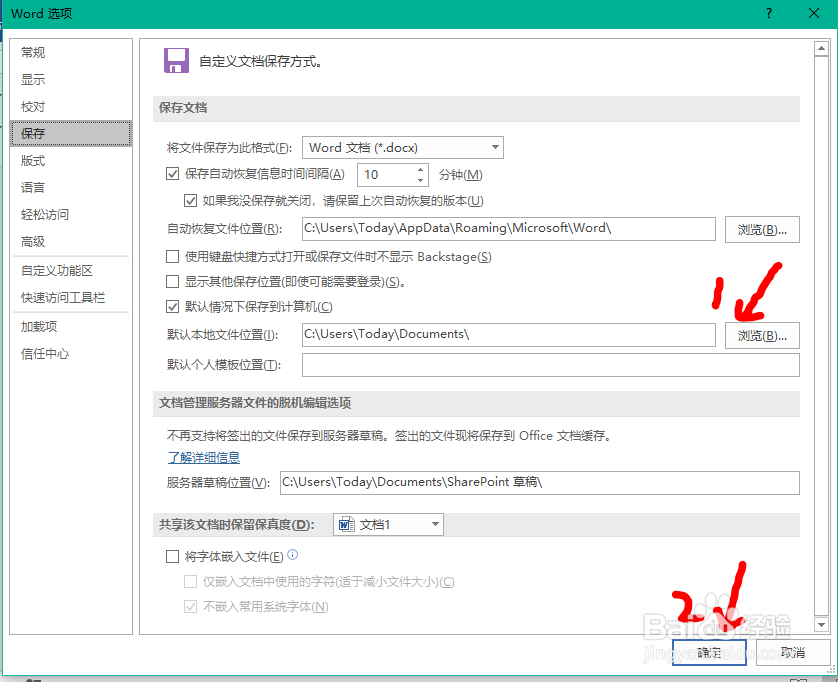838x682 pixels.
Task: Click the 服务器草稿位置 path field
Action: click(540, 483)
